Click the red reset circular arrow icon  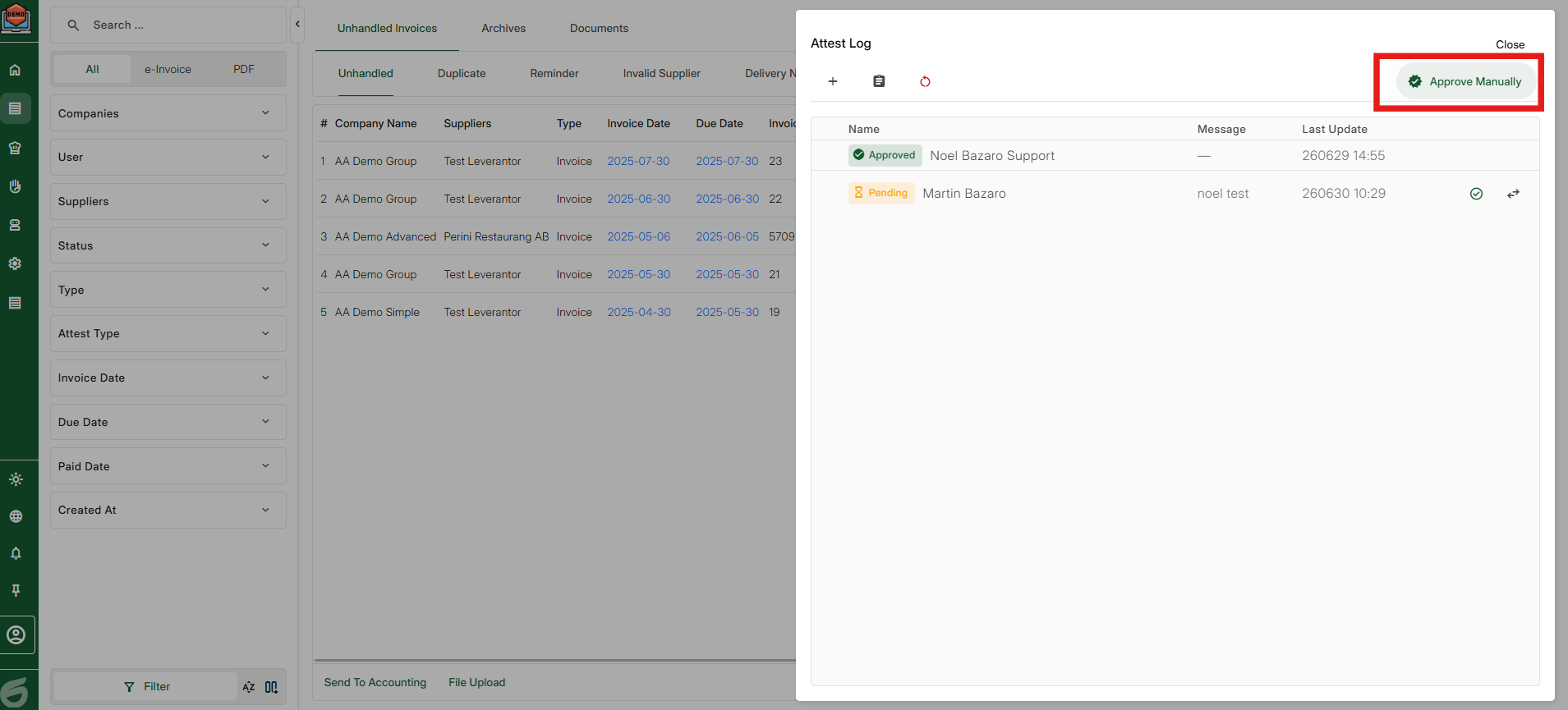(925, 81)
